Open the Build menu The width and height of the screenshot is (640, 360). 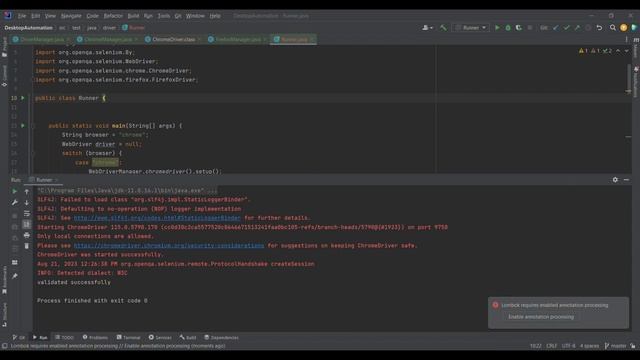tap(133, 16)
